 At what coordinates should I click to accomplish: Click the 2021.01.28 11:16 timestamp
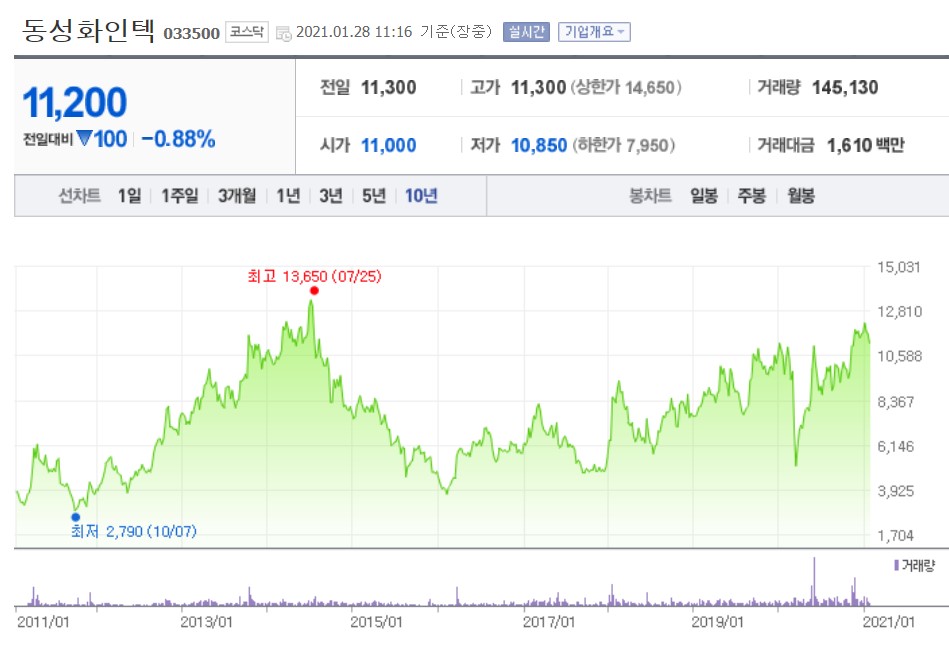pyautogui.click(x=354, y=32)
